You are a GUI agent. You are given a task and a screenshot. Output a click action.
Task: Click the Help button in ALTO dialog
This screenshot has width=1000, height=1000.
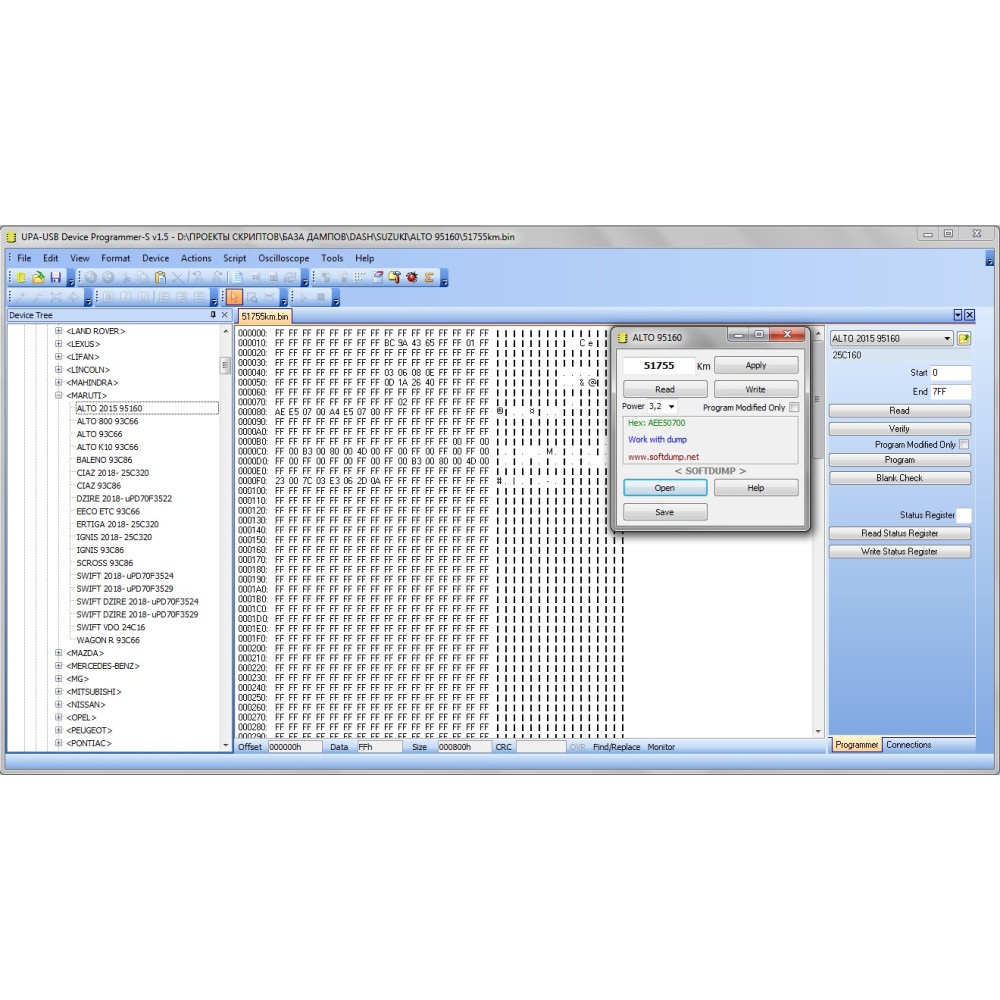click(x=756, y=488)
